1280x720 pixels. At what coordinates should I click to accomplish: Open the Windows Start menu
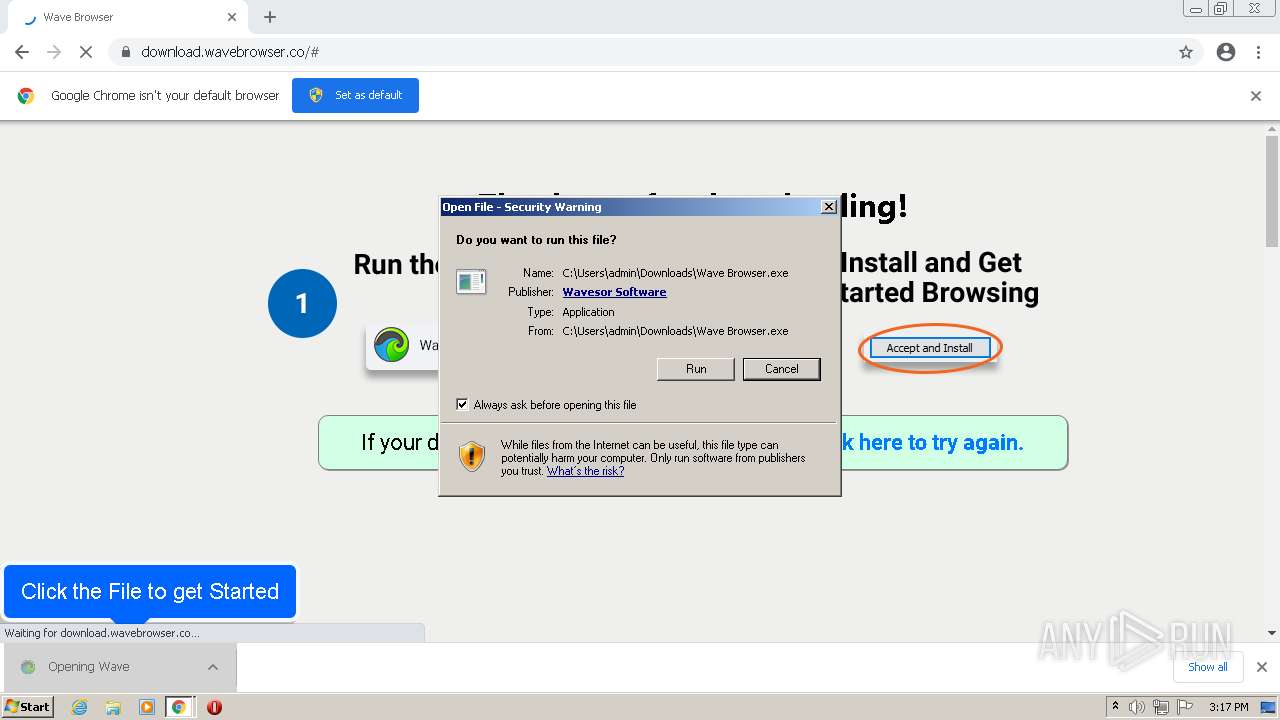click(x=28, y=706)
